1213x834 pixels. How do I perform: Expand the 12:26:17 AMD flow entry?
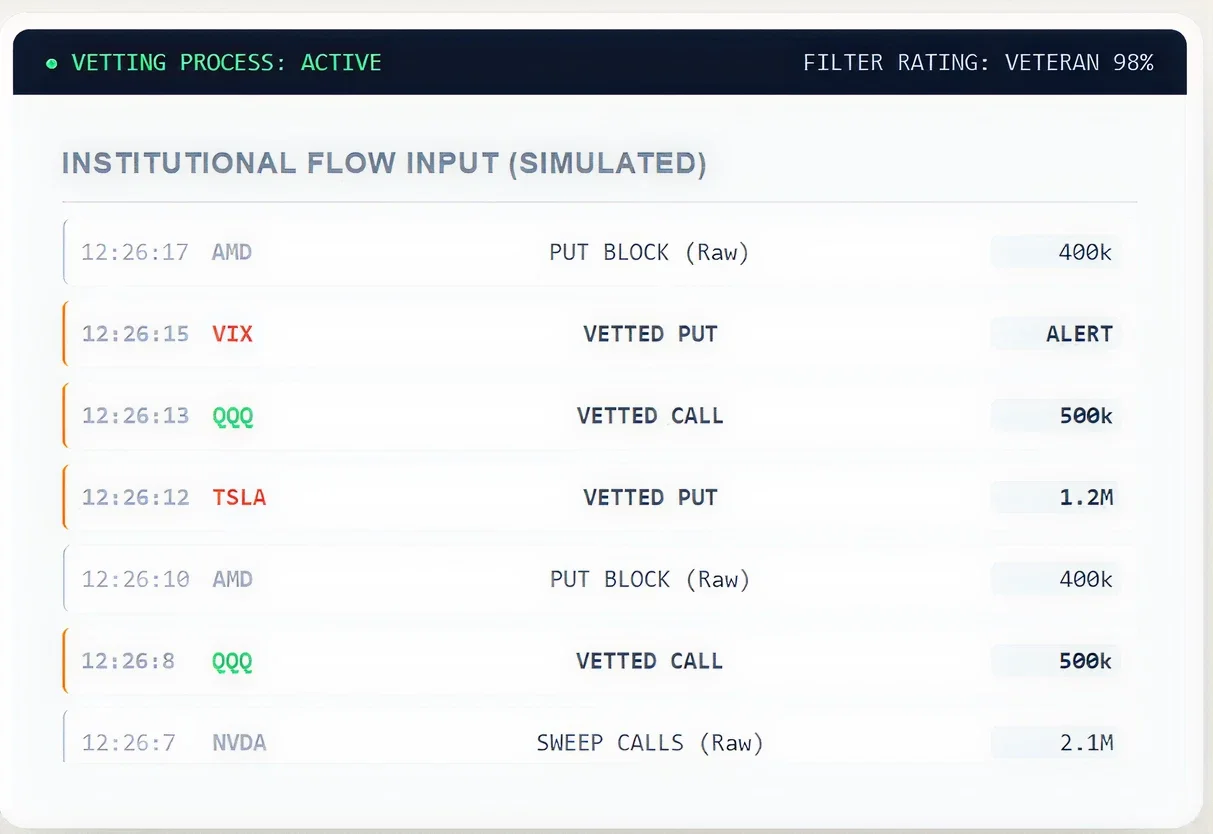(600, 252)
